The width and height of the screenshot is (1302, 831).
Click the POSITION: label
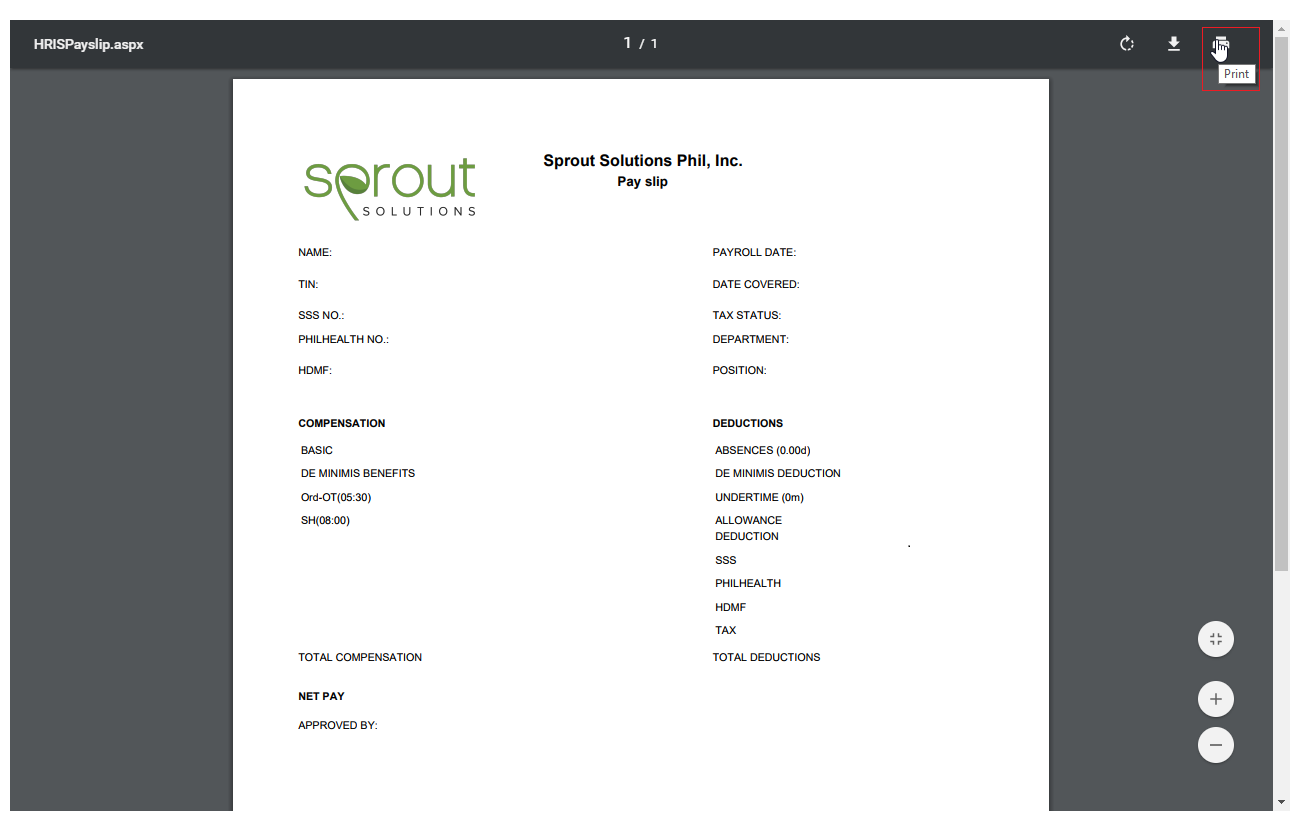pyautogui.click(x=740, y=371)
